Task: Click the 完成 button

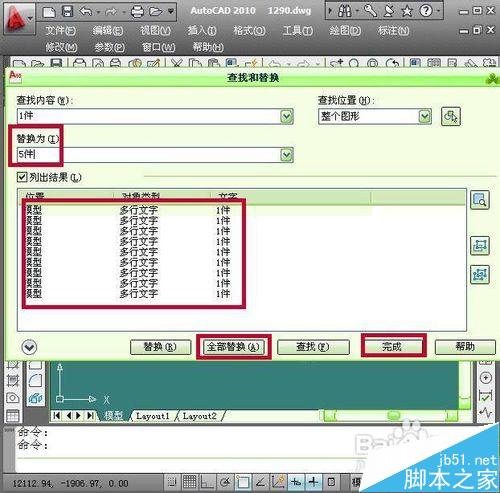Action: (x=393, y=347)
